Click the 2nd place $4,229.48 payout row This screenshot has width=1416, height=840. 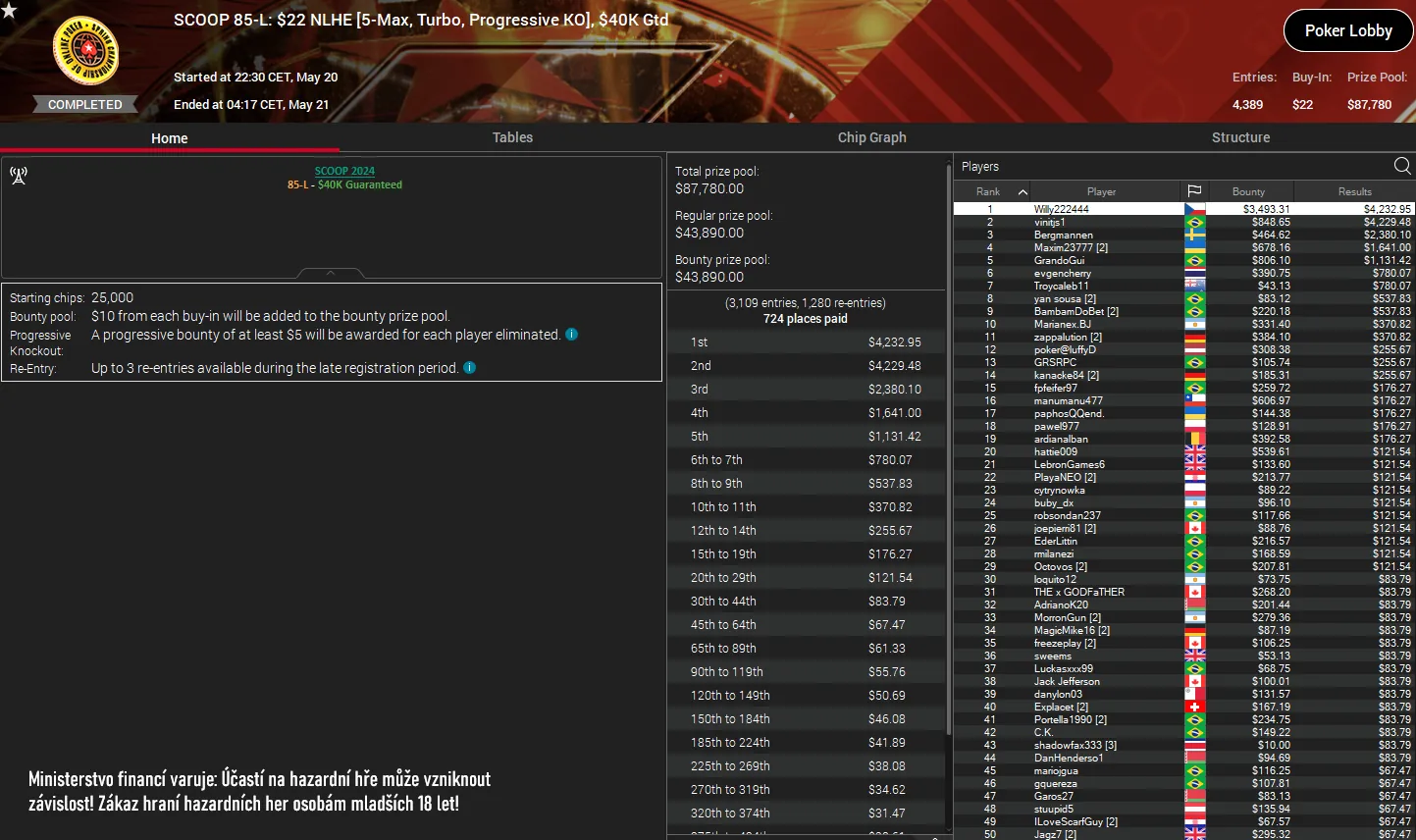806,366
